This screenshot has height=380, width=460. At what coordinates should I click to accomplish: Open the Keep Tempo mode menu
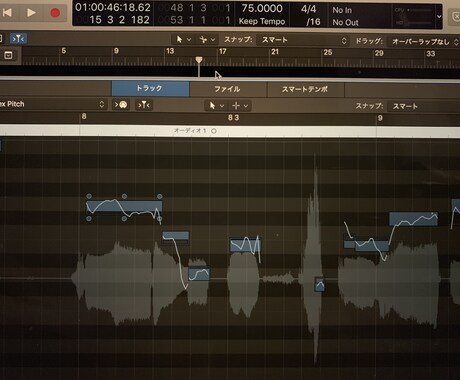tap(262, 21)
